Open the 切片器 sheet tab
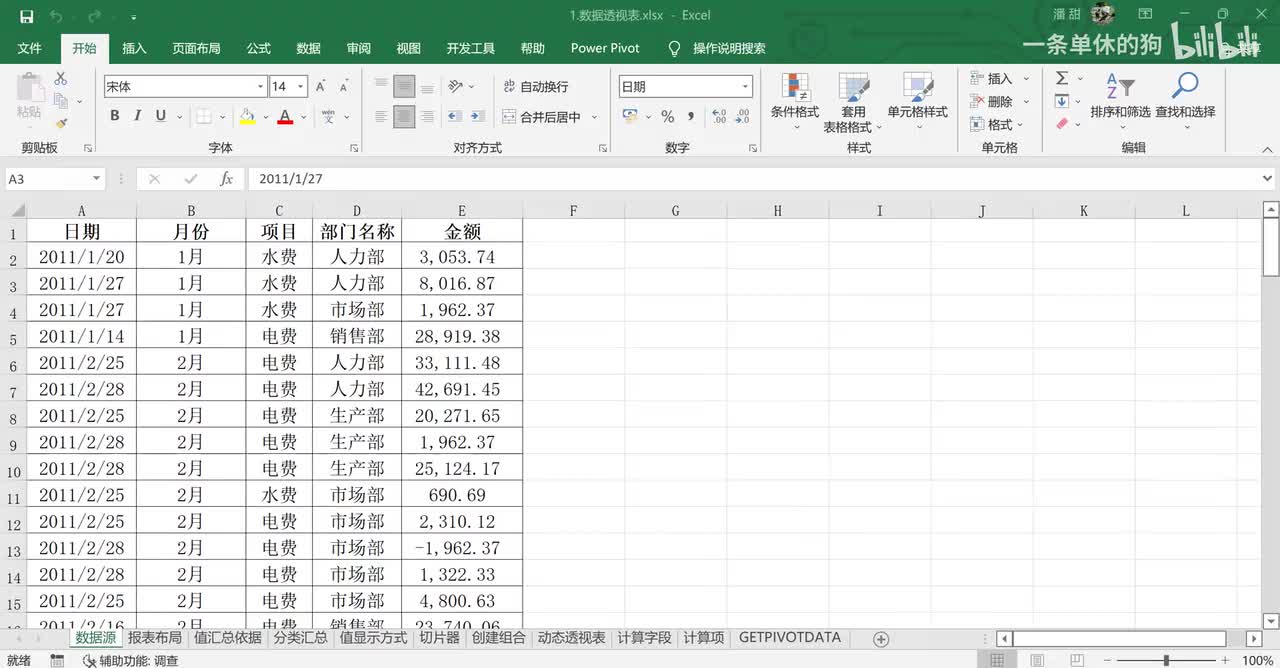This screenshot has height=668, width=1280. 439,638
